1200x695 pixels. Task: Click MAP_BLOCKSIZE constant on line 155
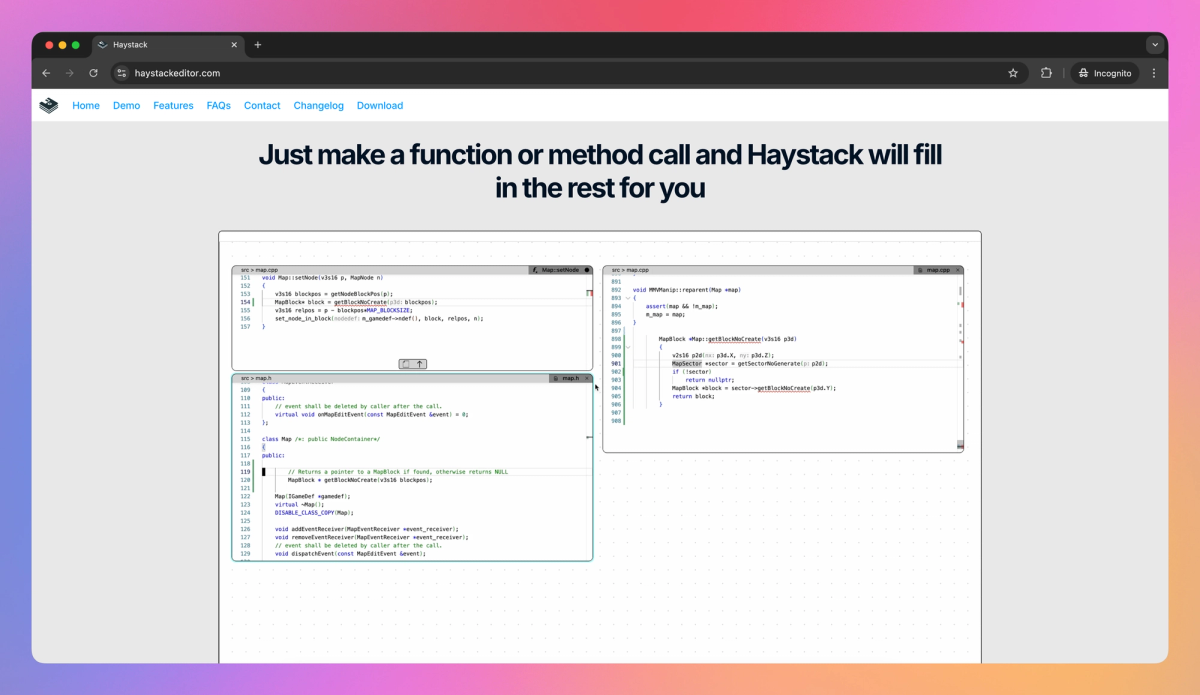tap(389, 310)
